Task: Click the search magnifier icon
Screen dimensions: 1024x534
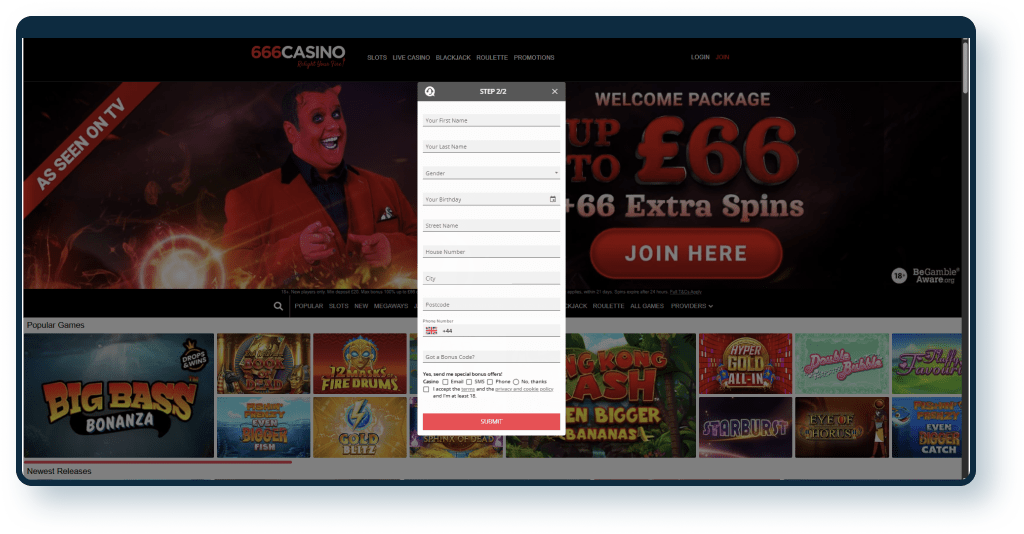Action: [x=278, y=306]
